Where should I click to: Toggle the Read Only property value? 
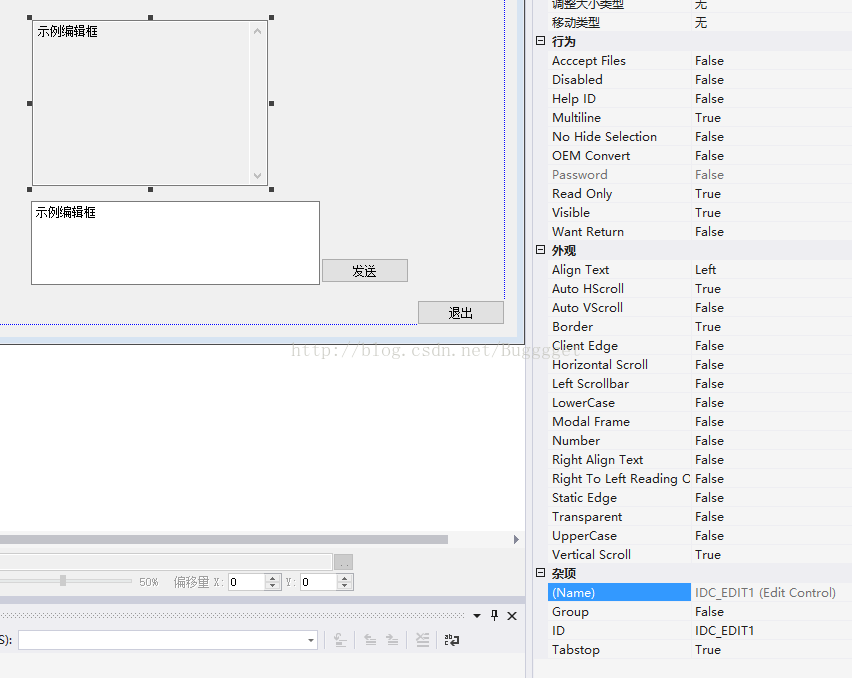click(x=770, y=193)
